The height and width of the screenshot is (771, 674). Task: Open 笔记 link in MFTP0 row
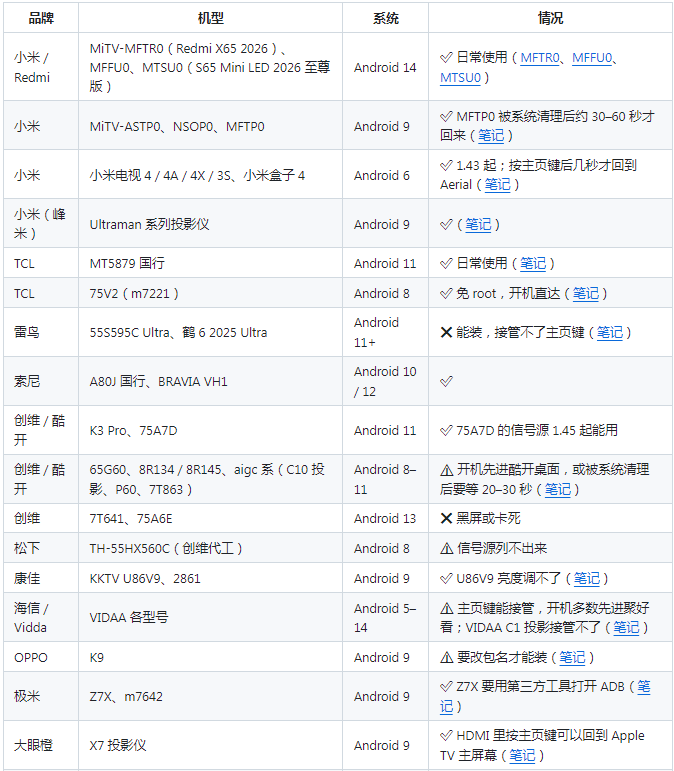pyautogui.click(x=491, y=135)
